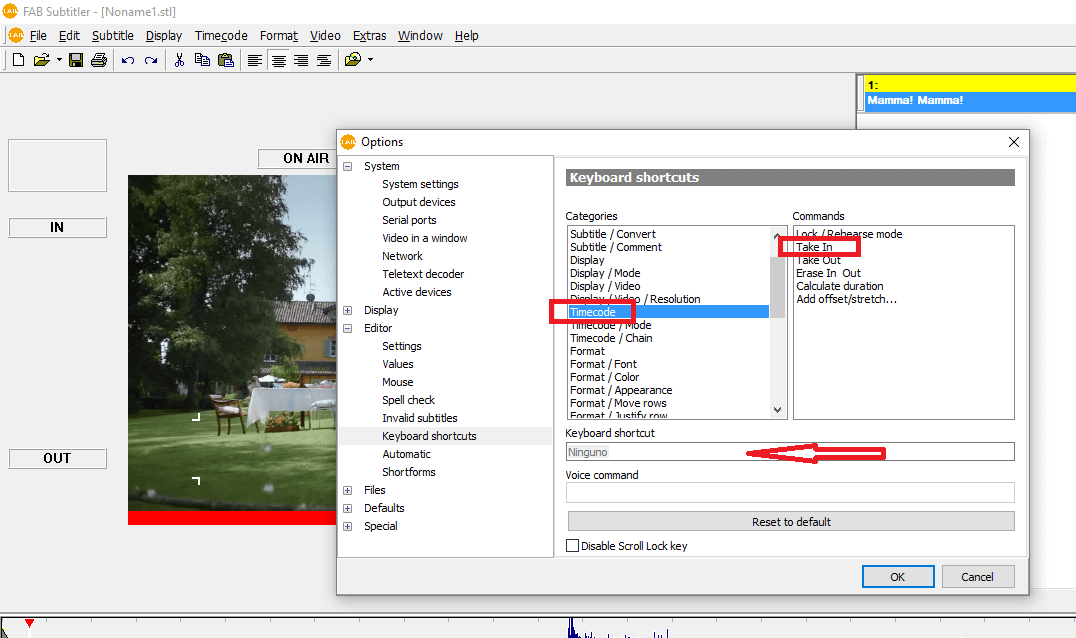Click the Undo arrow icon
Screen dimensions: 1076x638
[x=128, y=60]
